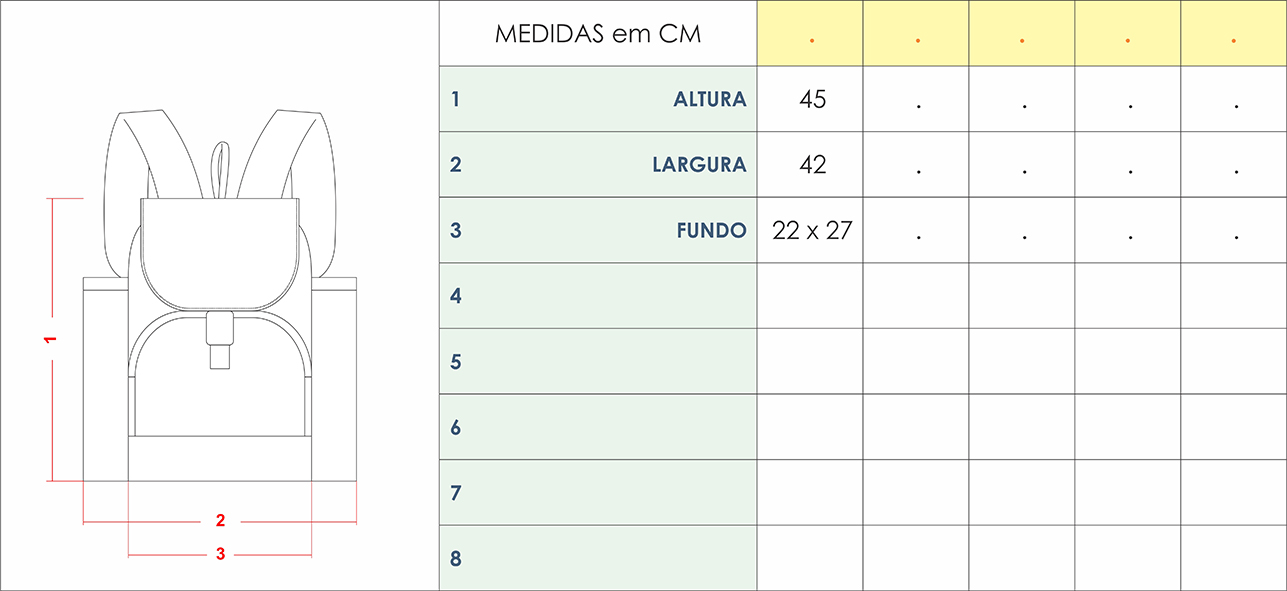The width and height of the screenshot is (1287, 591).
Task: Select the cell with value 42
Action: pyautogui.click(x=811, y=165)
